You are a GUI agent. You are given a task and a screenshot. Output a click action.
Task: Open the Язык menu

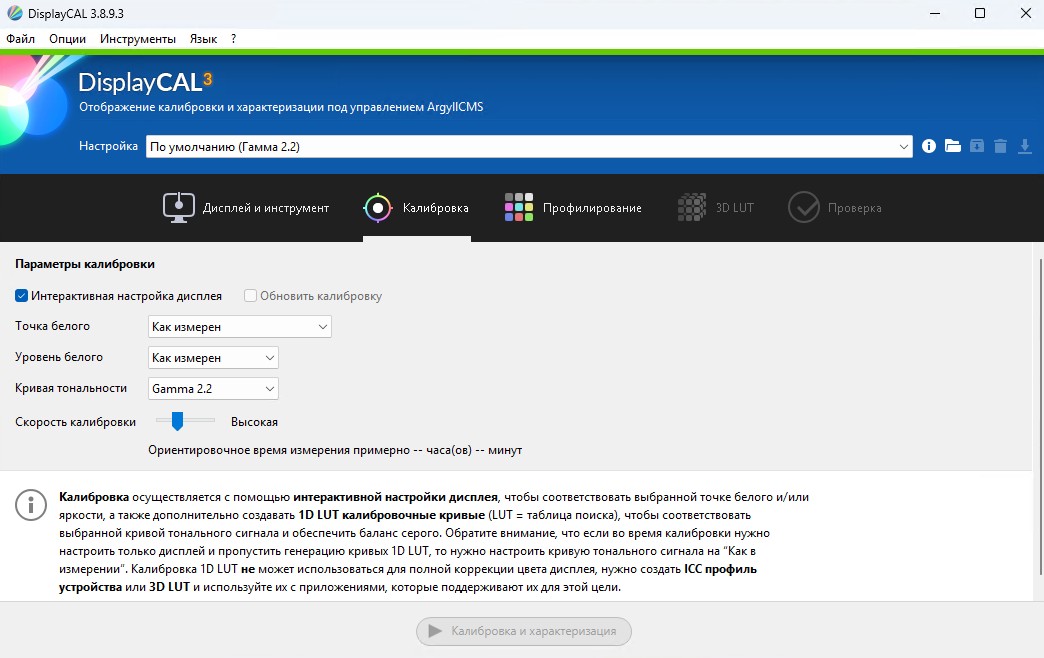[203, 39]
